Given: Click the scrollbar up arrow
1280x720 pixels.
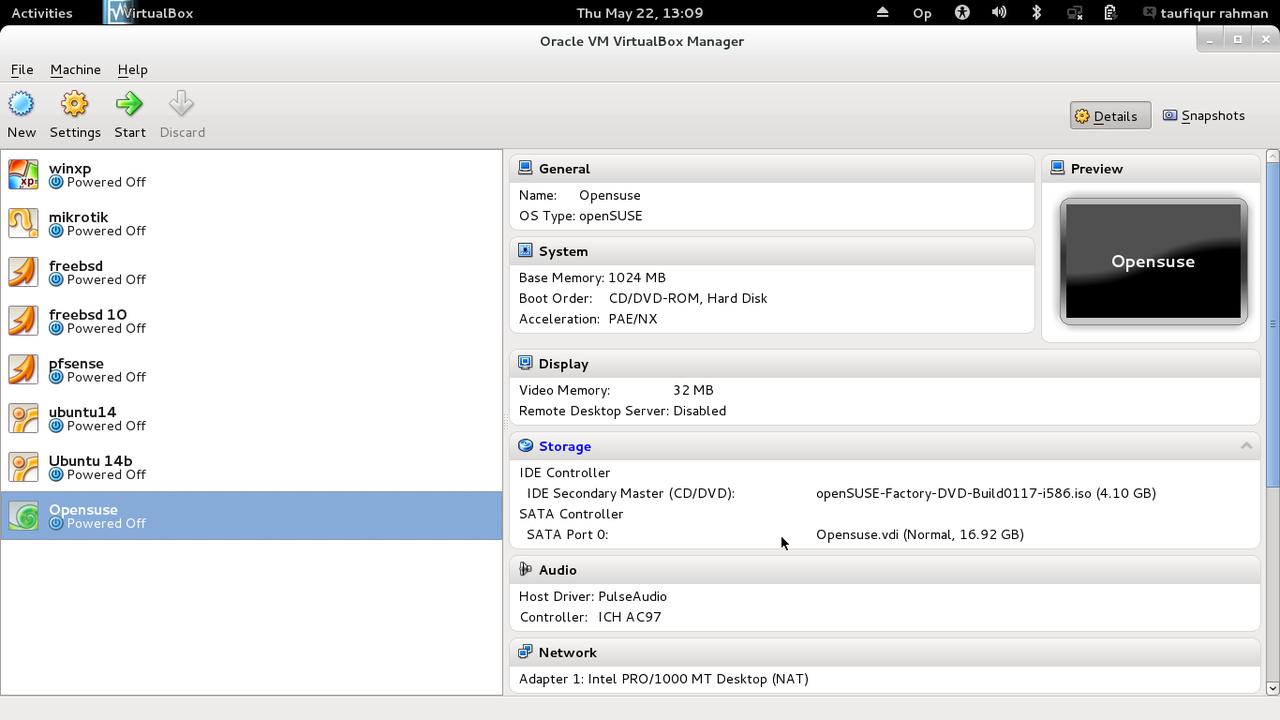Looking at the screenshot, I should pos(1272,156).
